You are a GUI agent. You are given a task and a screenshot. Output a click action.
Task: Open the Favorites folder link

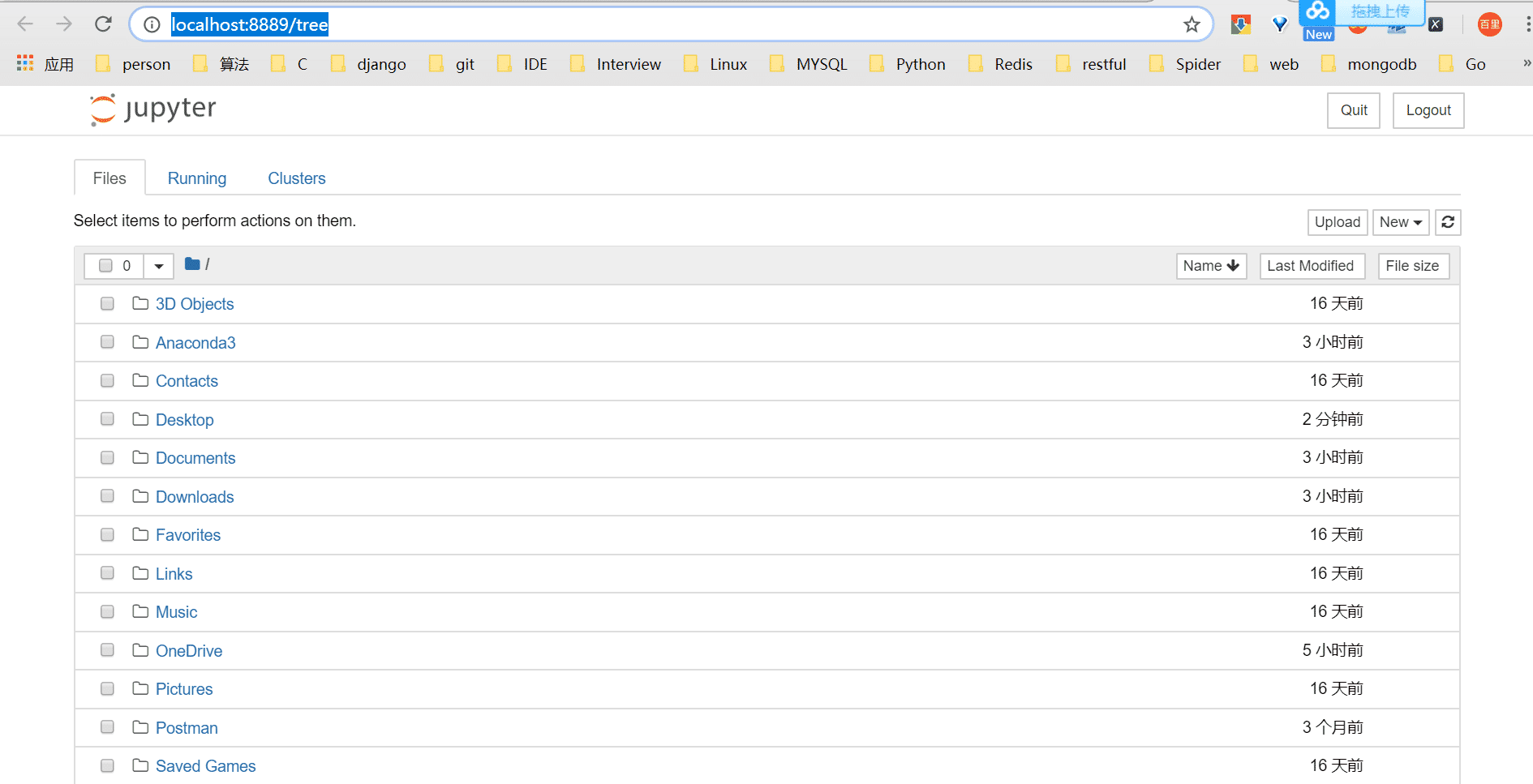188,535
